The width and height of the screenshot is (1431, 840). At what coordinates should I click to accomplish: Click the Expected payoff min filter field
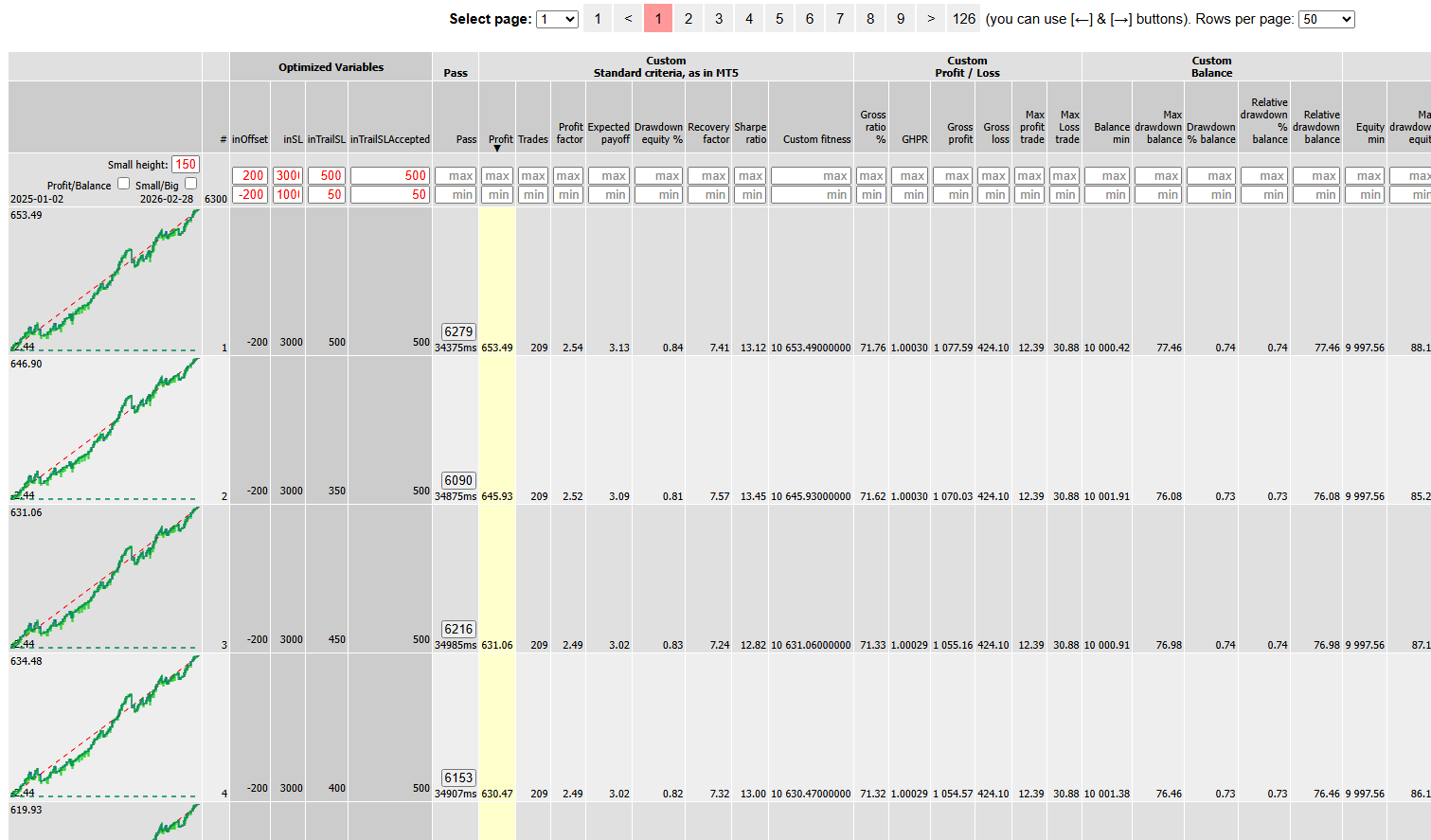tap(609, 194)
